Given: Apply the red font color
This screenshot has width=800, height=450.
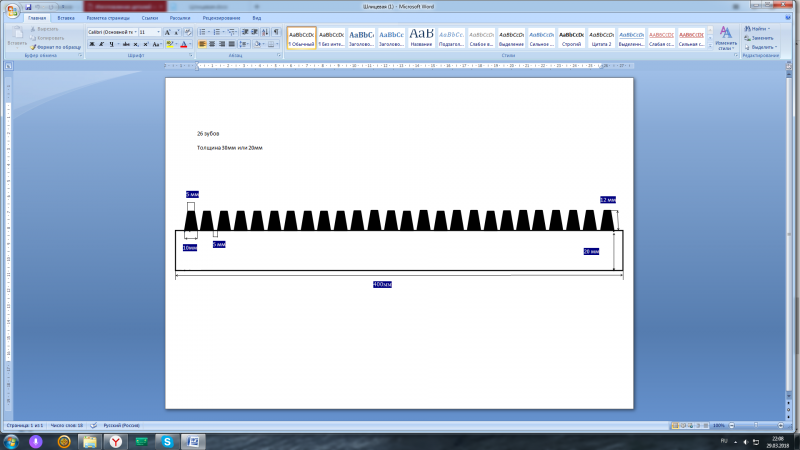Looking at the screenshot, I should point(184,44).
